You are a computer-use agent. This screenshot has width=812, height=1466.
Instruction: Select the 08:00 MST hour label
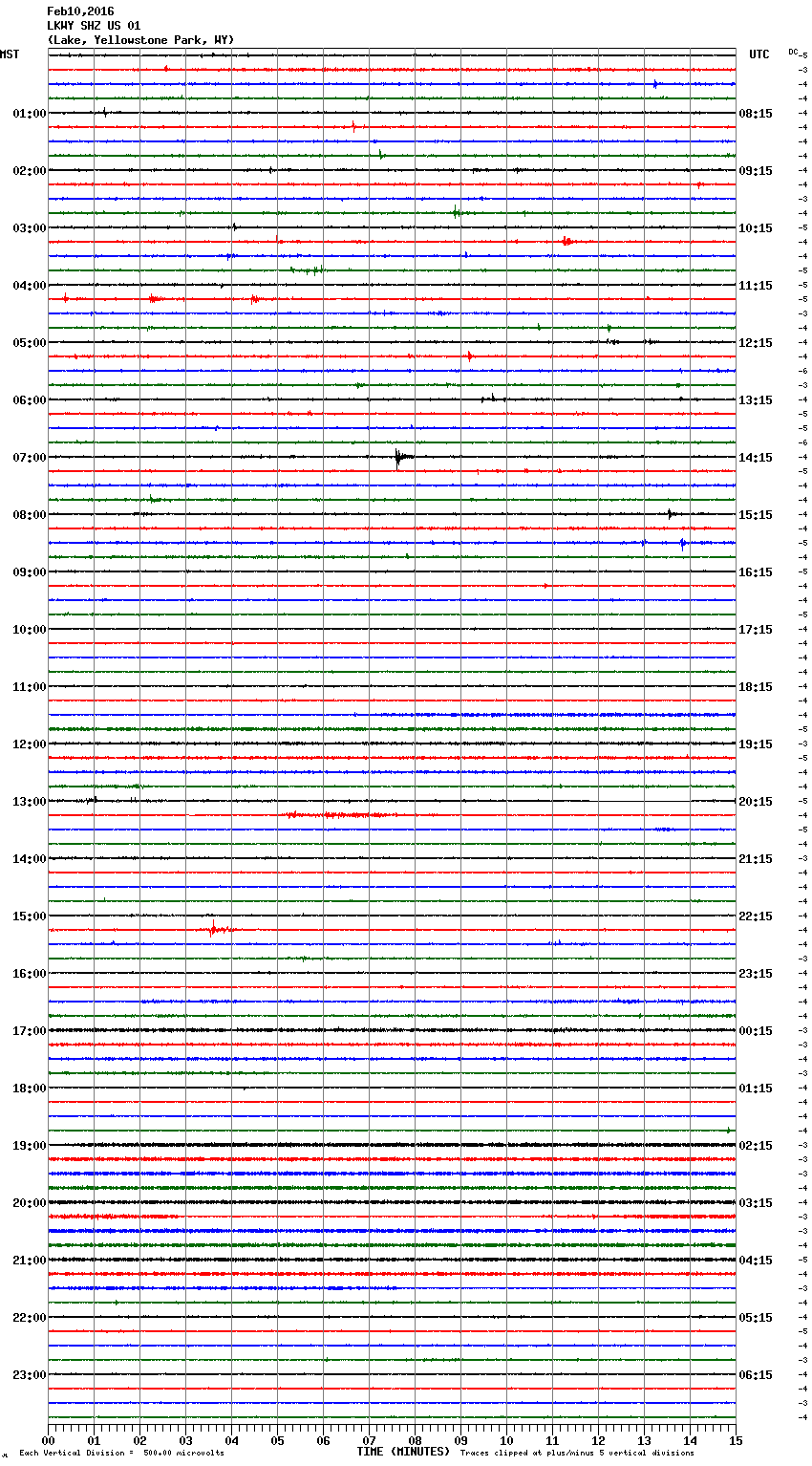(30, 515)
